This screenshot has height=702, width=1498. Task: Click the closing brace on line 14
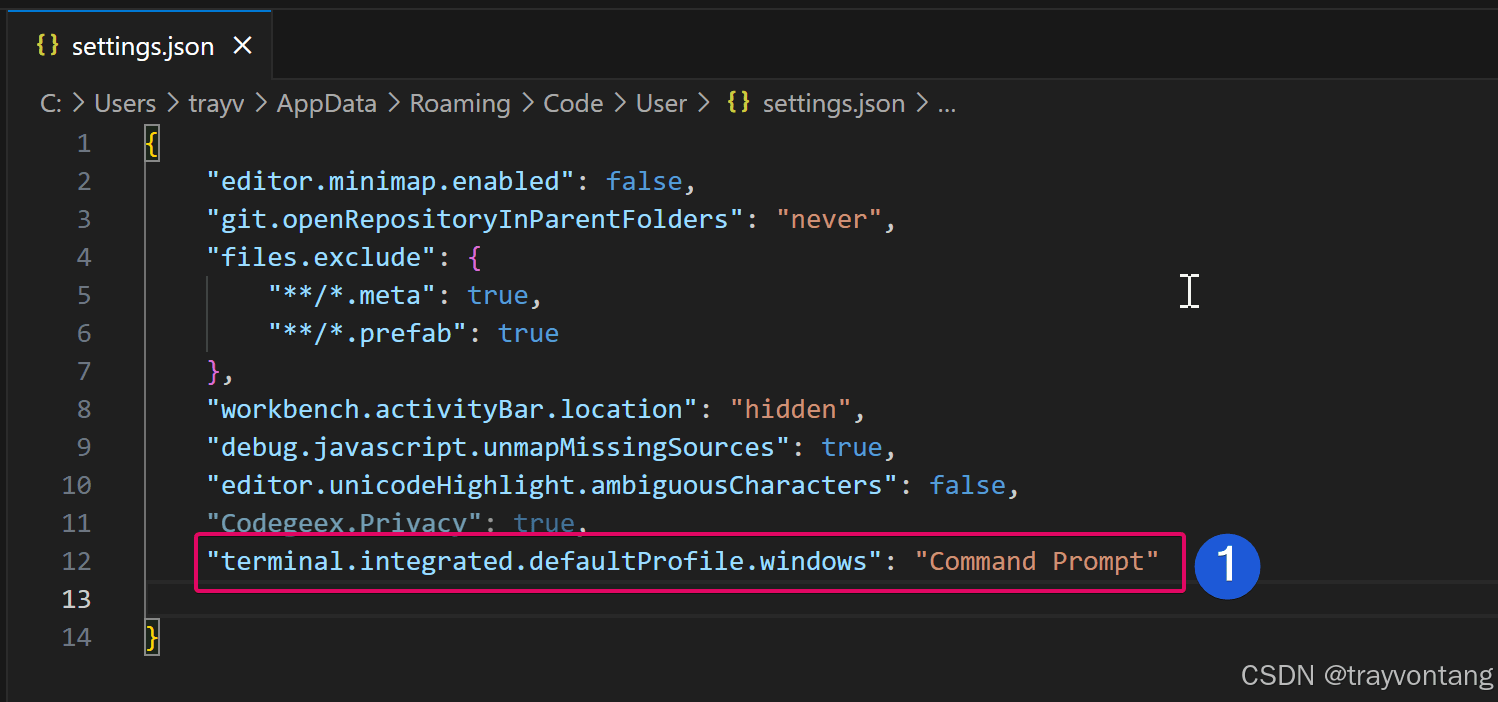point(152,638)
